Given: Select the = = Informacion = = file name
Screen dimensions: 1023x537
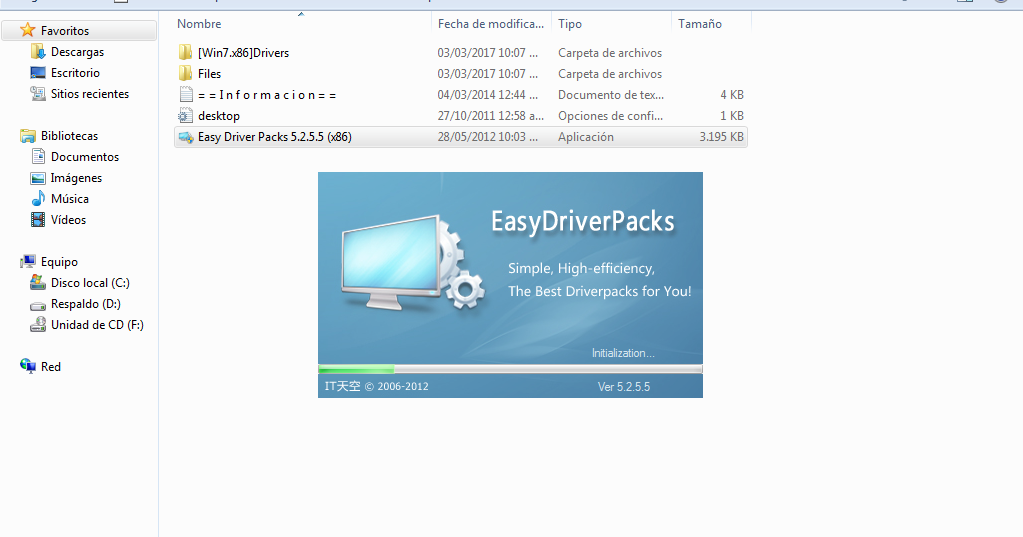Looking at the screenshot, I should click(267, 95).
